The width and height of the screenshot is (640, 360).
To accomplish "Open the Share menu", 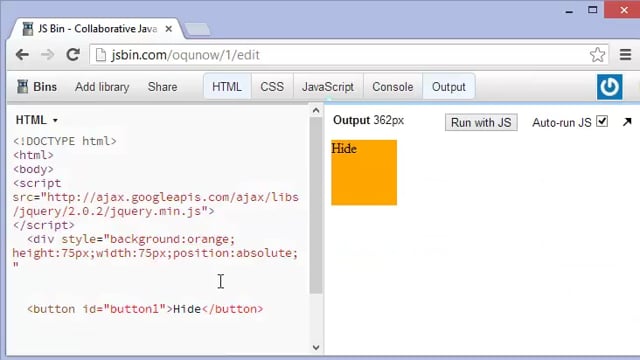I will point(162,87).
